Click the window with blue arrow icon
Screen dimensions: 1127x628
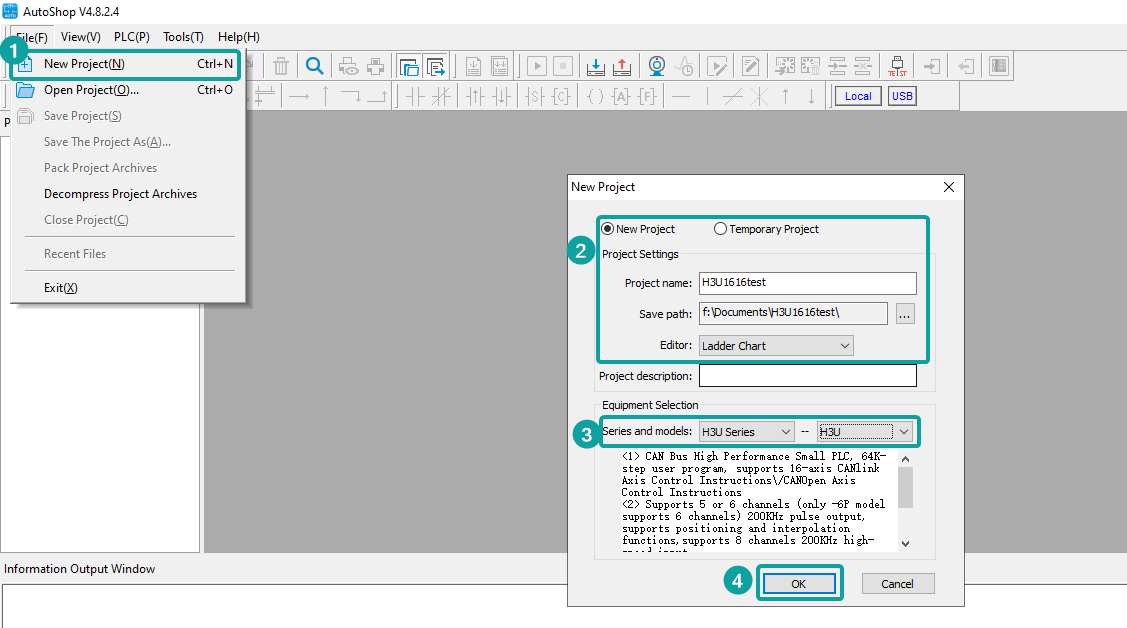tap(436, 66)
